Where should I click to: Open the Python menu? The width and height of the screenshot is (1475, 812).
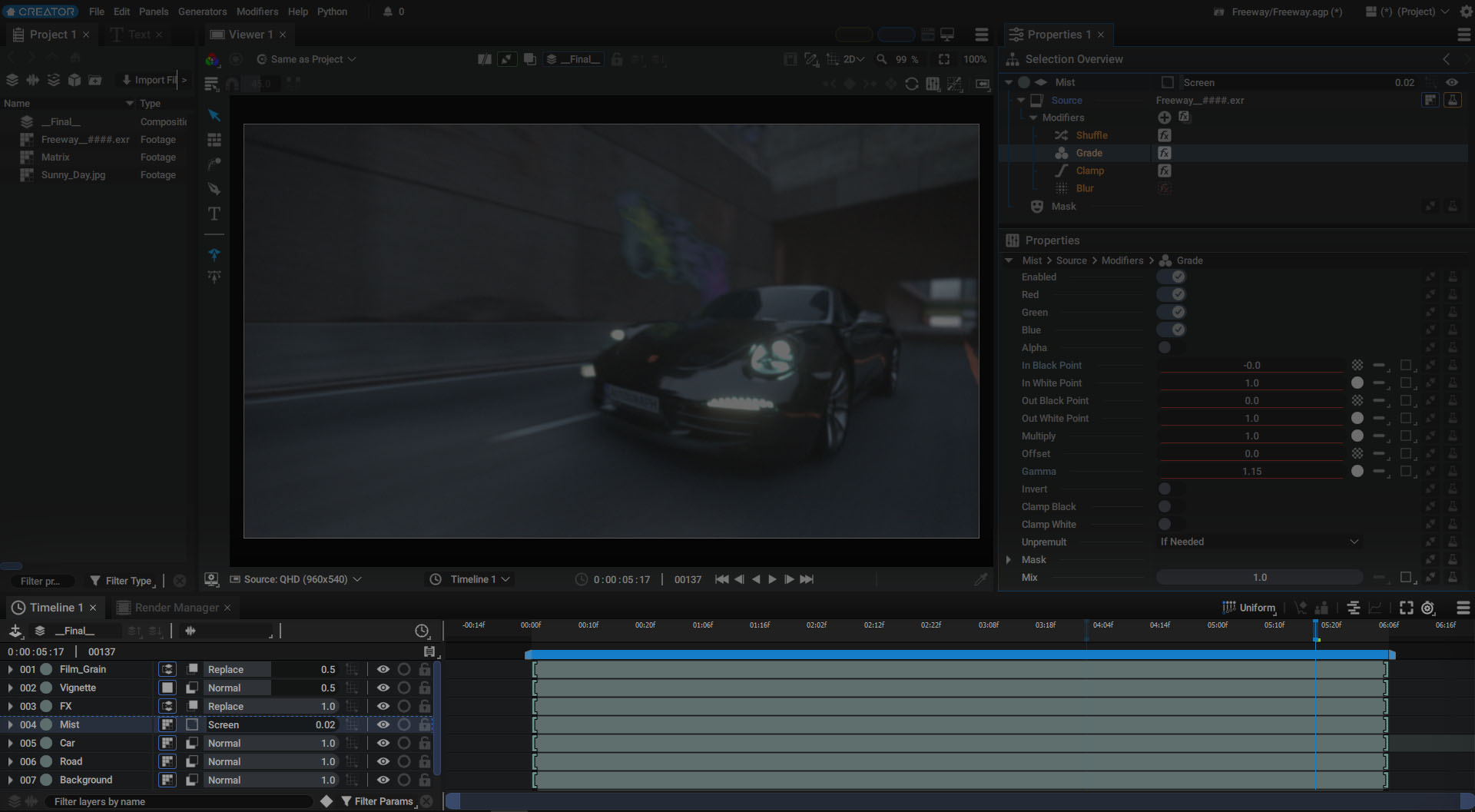click(332, 12)
